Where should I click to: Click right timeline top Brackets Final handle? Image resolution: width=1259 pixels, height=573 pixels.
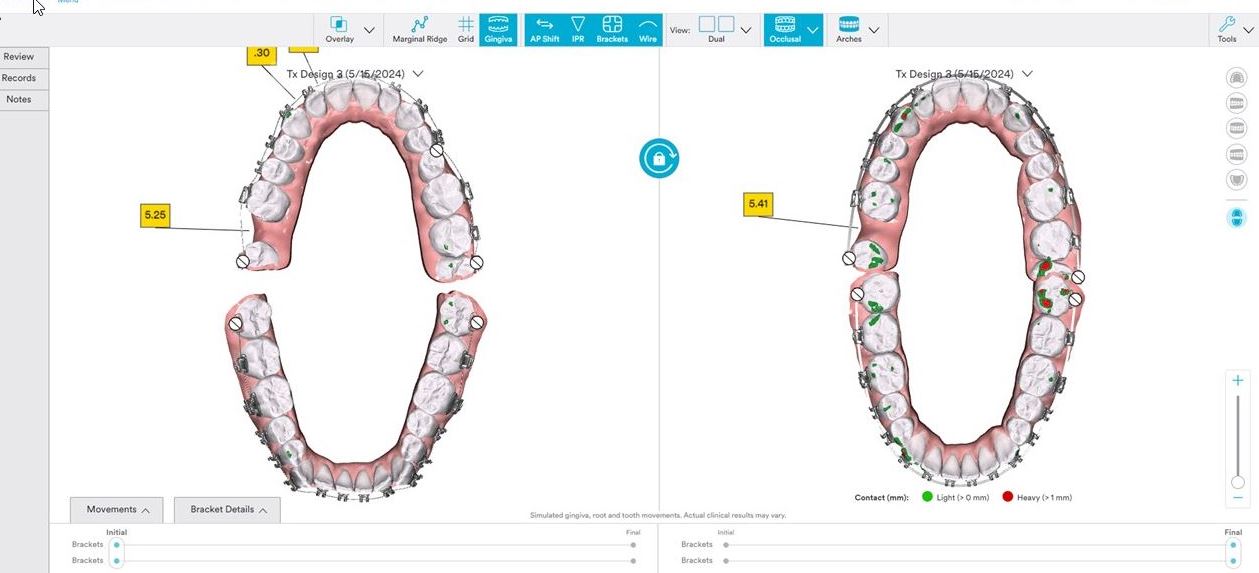[1233, 545]
